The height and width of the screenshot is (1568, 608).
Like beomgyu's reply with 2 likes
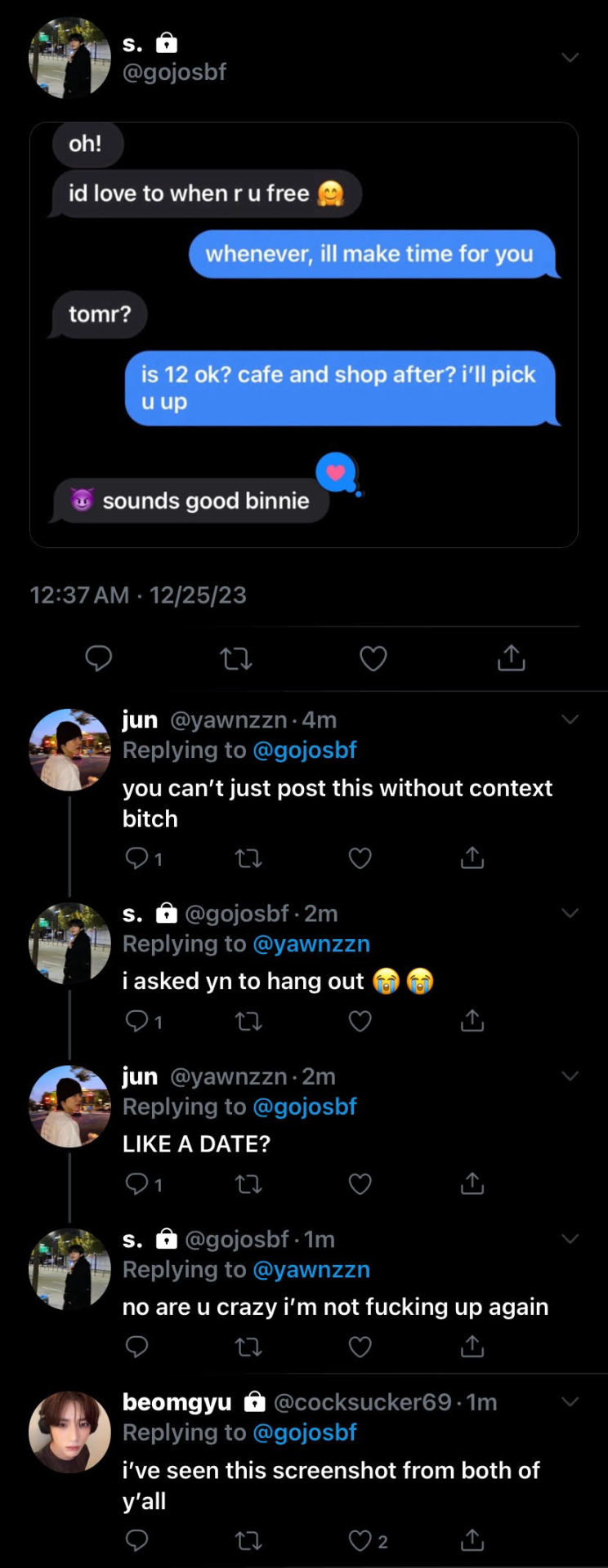click(x=360, y=1541)
